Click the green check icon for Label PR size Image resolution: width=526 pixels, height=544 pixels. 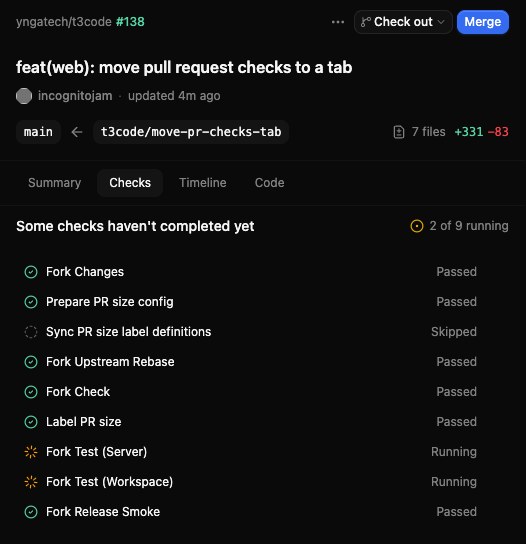click(x=31, y=422)
